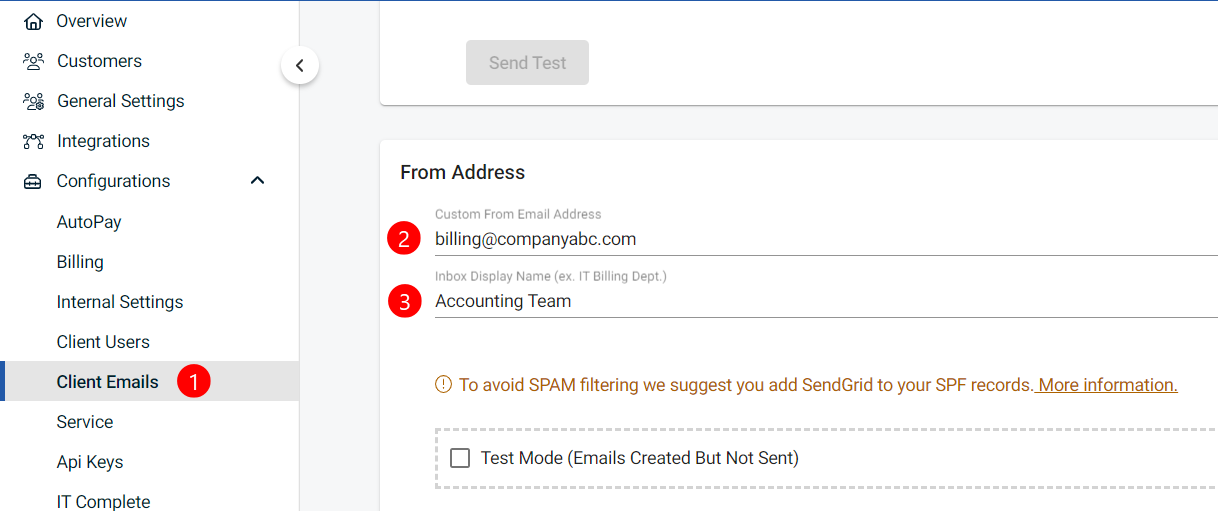Screen dimensions: 1218x511
Task: Open Internal Settings in sidebar
Action: [x=120, y=302]
